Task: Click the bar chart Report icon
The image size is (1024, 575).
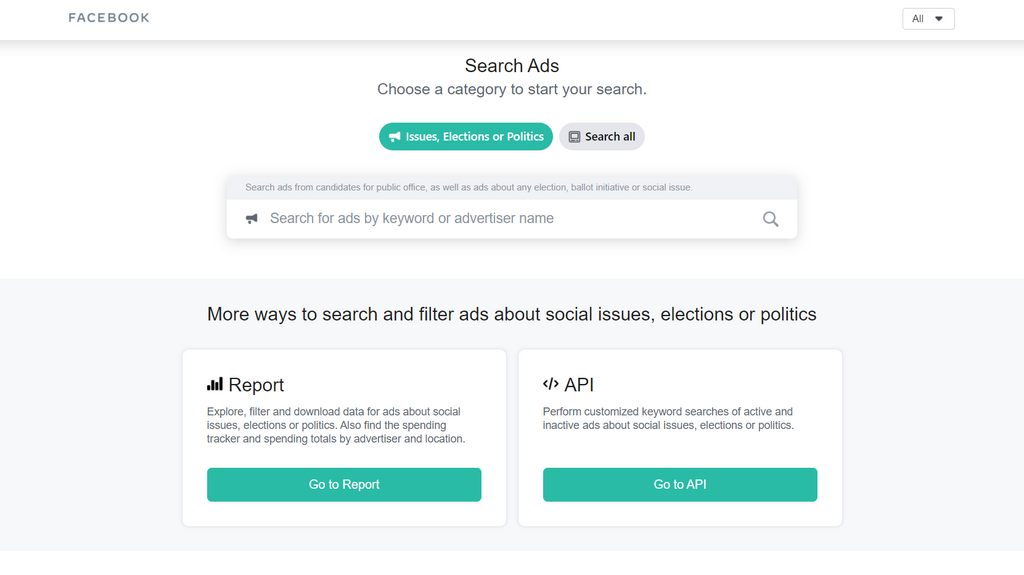Action: pyautogui.click(x=215, y=384)
